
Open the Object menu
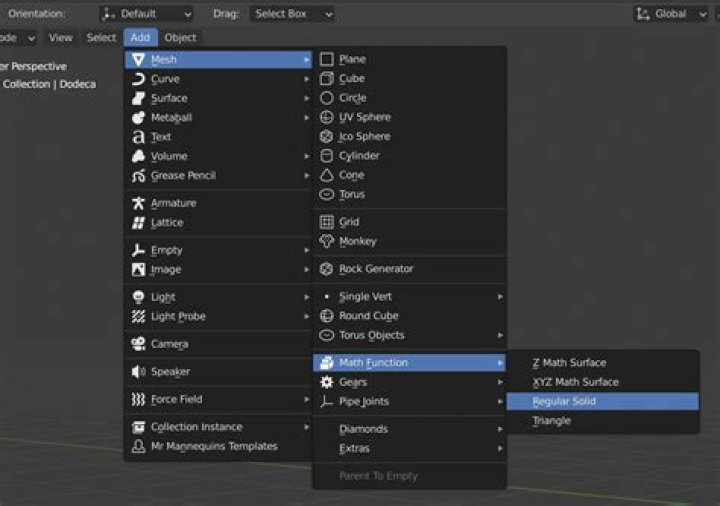[180, 38]
